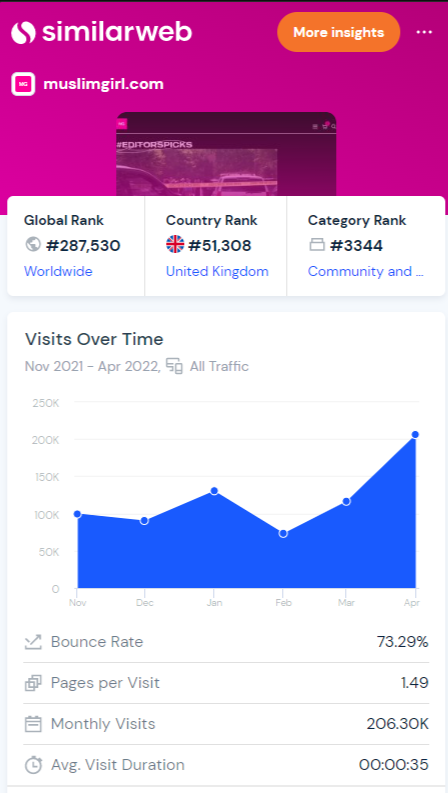Click the Pages per Visit label
This screenshot has height=793, width=448.
click(x=105, y=683)
